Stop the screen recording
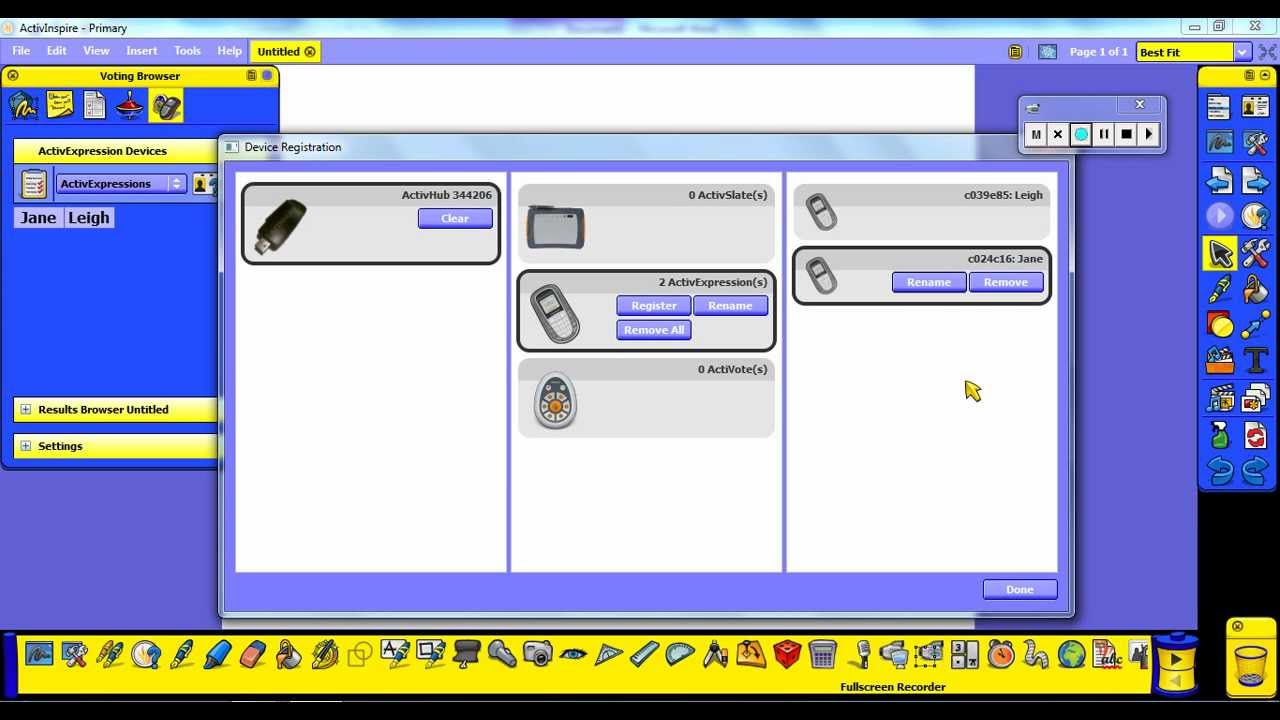The height and width of the screenshot is (720, 1280). (1126, 134)
